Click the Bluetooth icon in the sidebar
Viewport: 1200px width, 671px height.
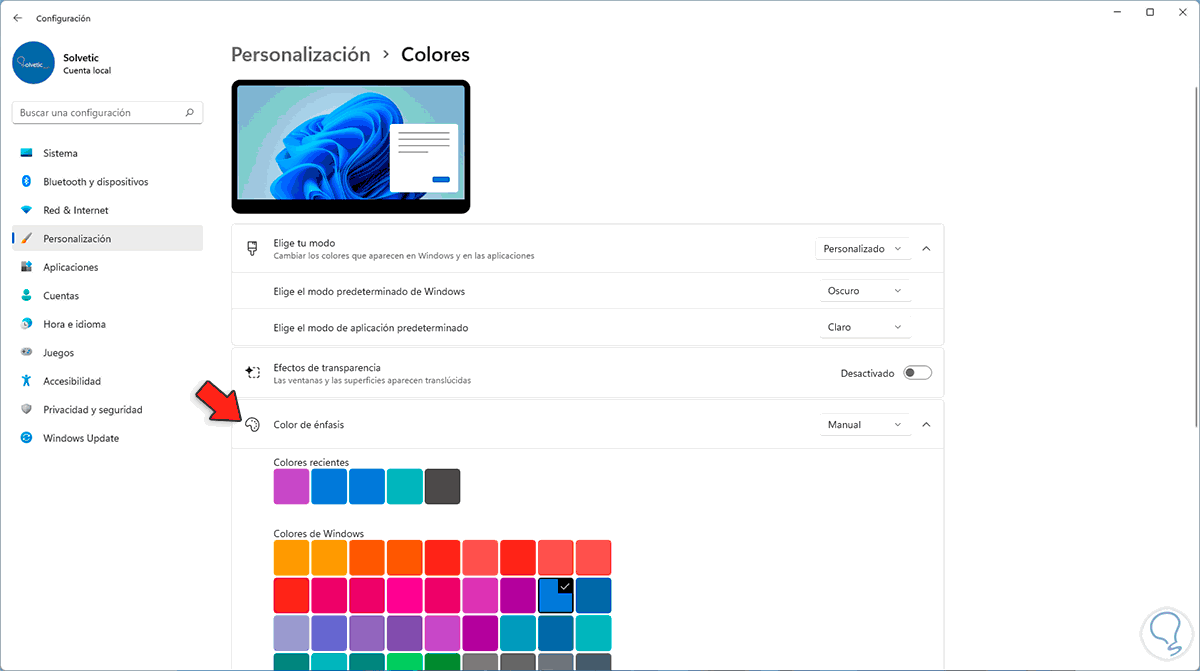click(x=26, y=182)
